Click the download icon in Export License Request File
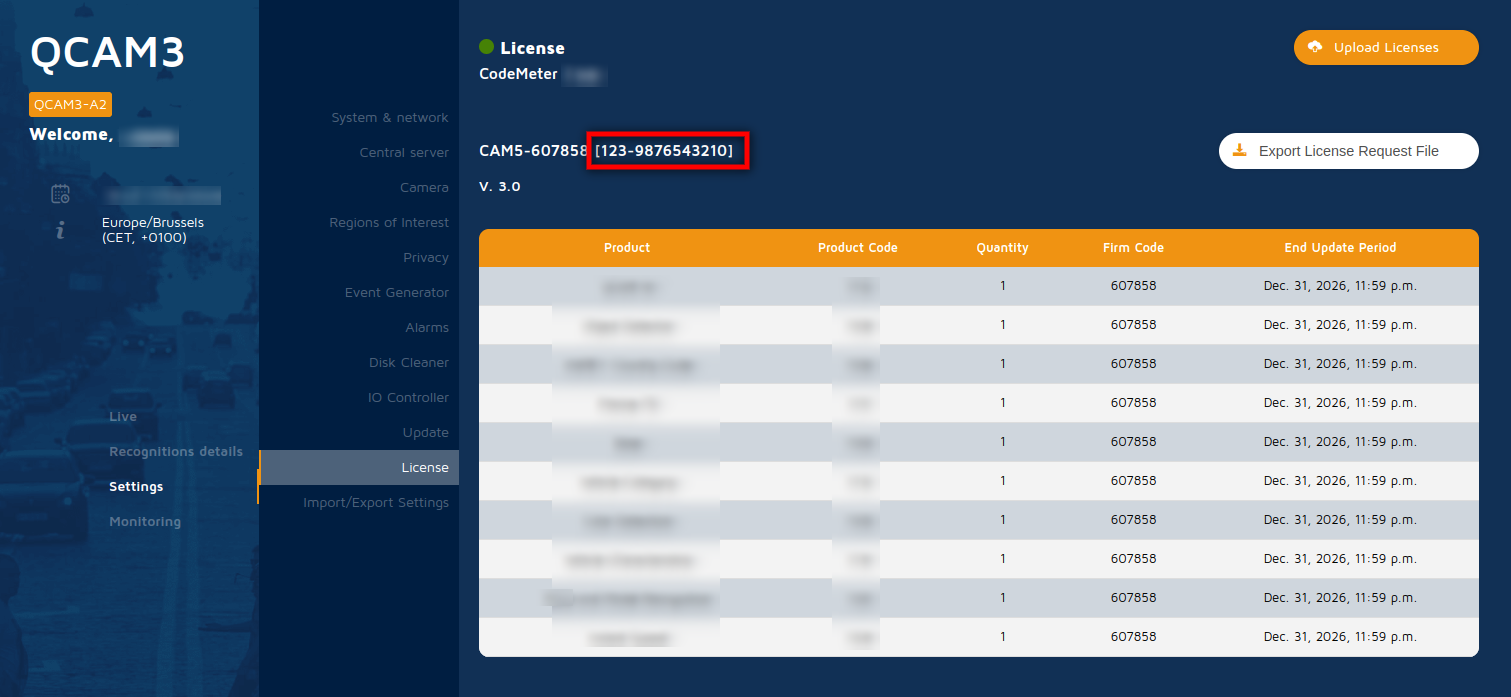Image resolution: width=1511 pixels, height=697 pixels. pyautogui.click(x=1240, y=151)
